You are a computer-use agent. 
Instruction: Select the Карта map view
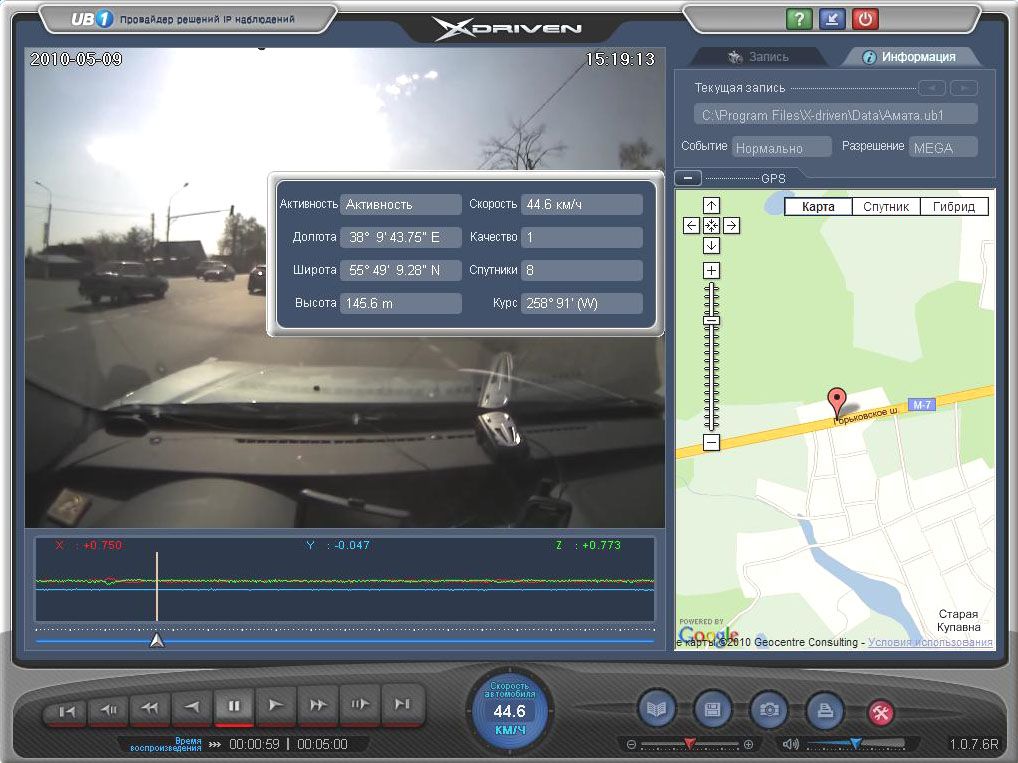click(818, 206)
